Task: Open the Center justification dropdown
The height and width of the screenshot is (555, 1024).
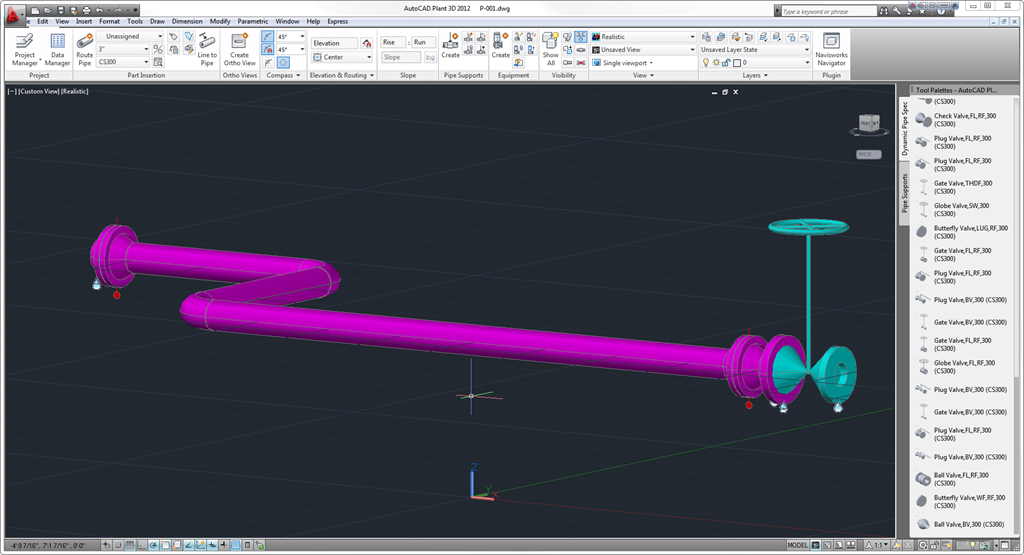Action: coord(342,57)
